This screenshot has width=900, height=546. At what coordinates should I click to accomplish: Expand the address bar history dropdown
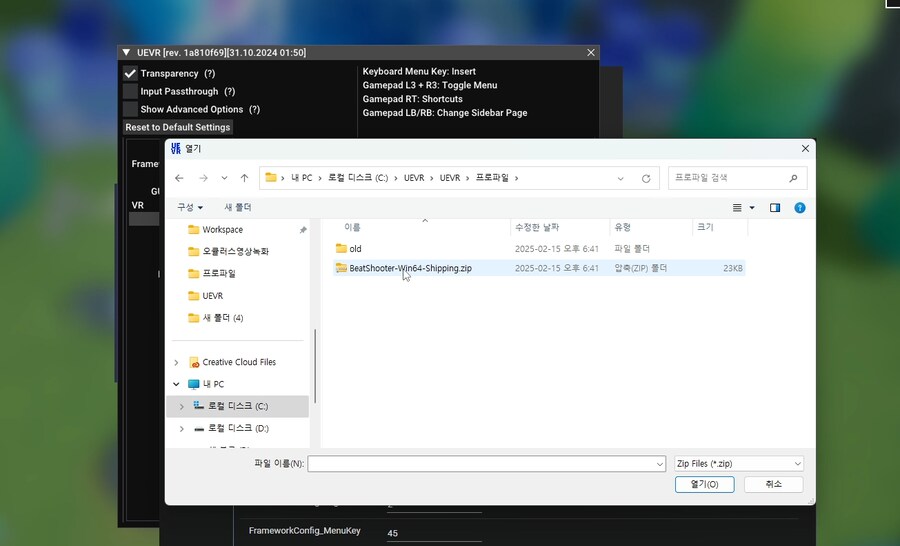(x=620, y=179)
